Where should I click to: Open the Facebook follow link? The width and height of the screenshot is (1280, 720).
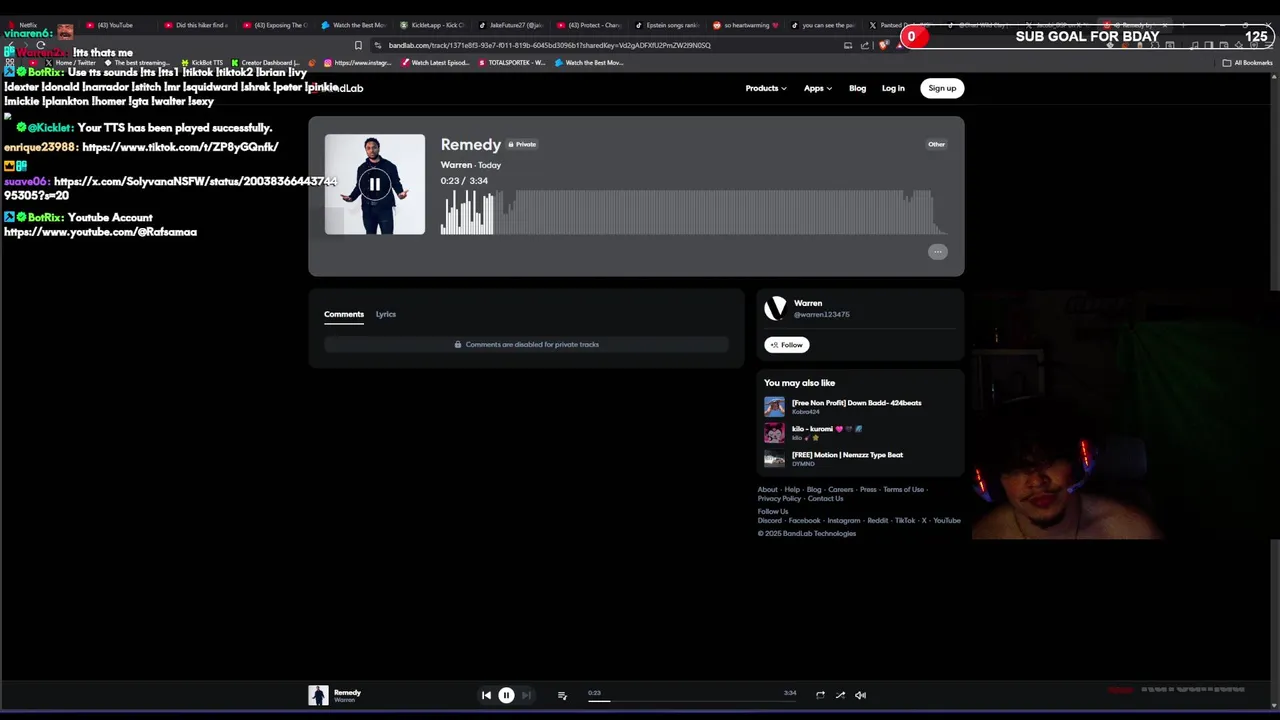804,521
